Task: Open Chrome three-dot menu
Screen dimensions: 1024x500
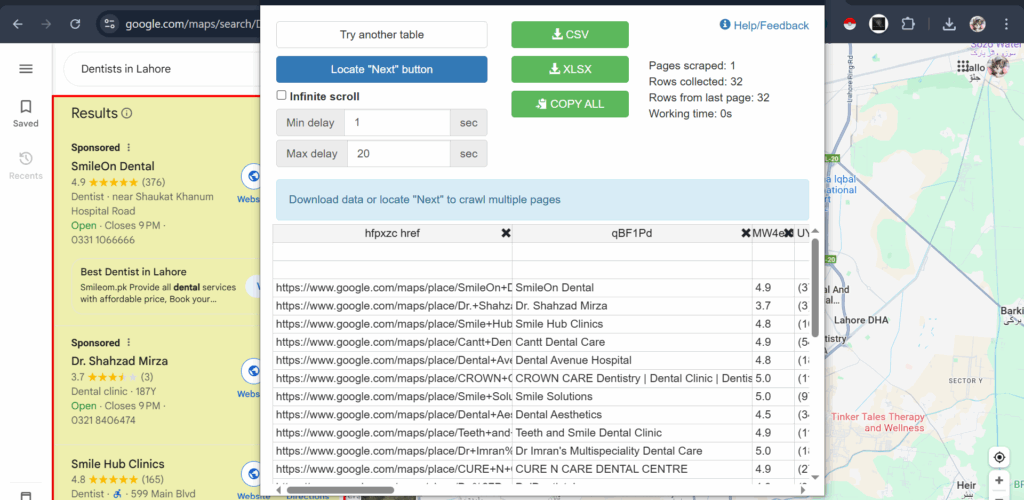Action: coord(1006,24)
